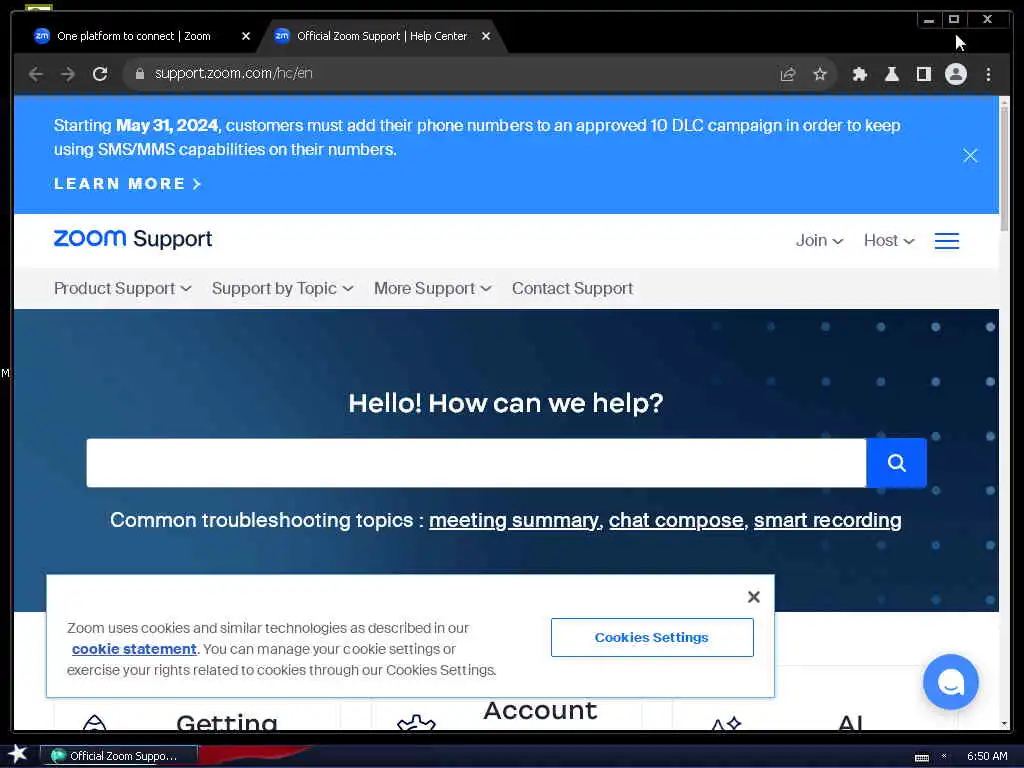Click LEARN MORE in the banner

pyautogui.click(x=127, y=184)
